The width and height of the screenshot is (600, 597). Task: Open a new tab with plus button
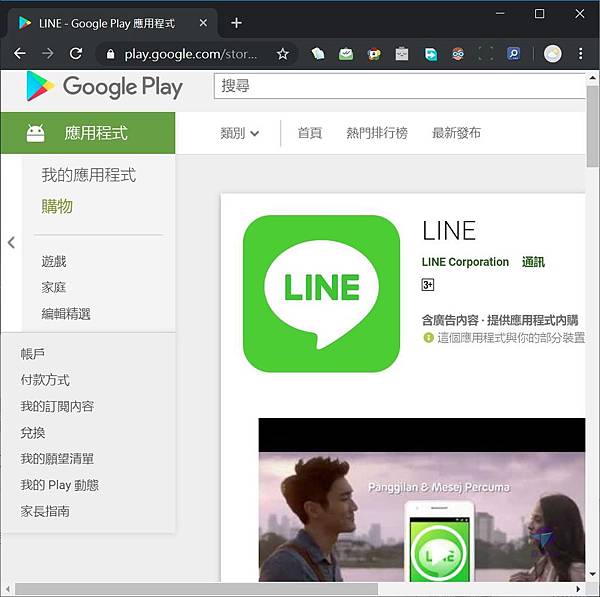236,23
